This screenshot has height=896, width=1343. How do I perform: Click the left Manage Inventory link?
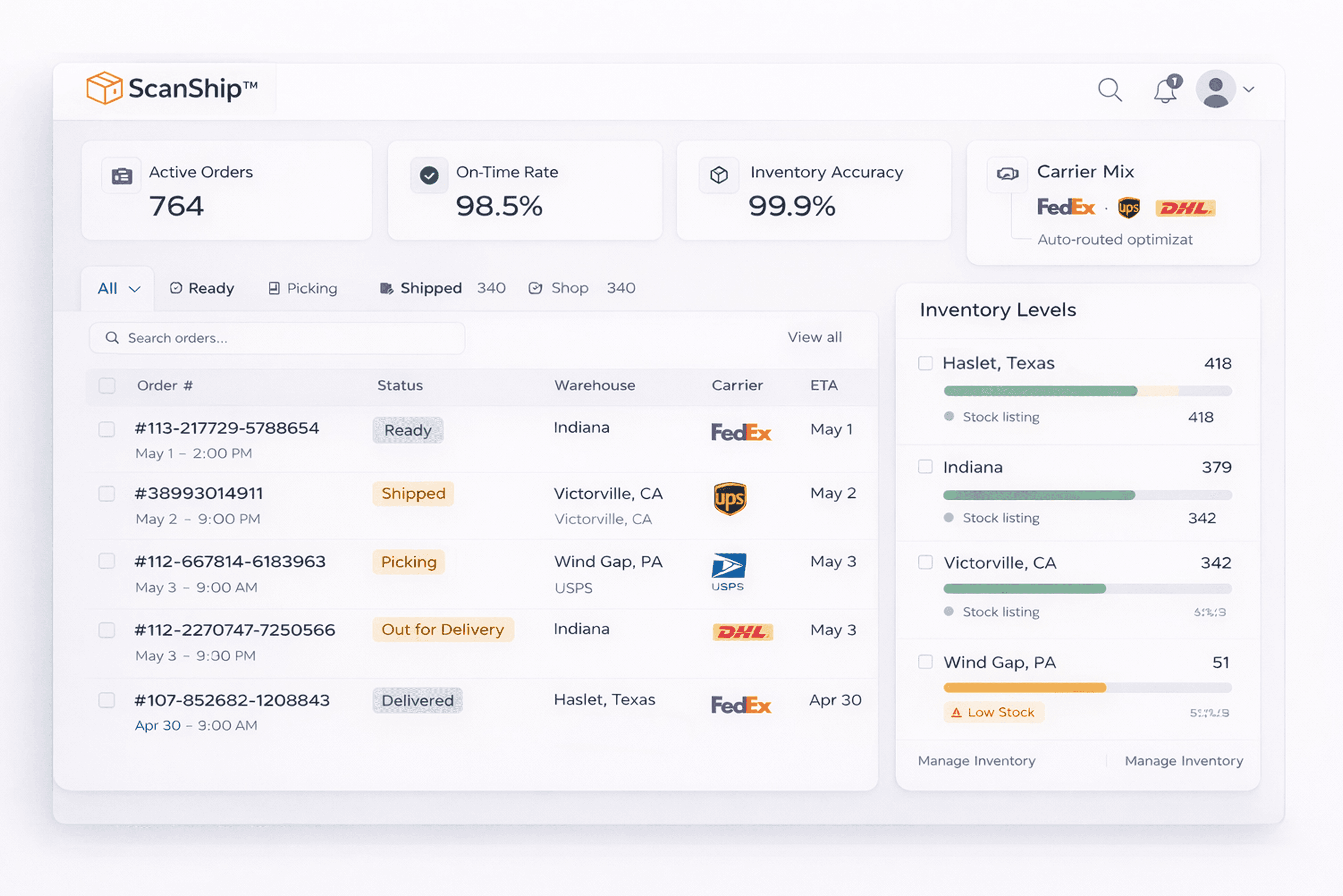point(976,761)
